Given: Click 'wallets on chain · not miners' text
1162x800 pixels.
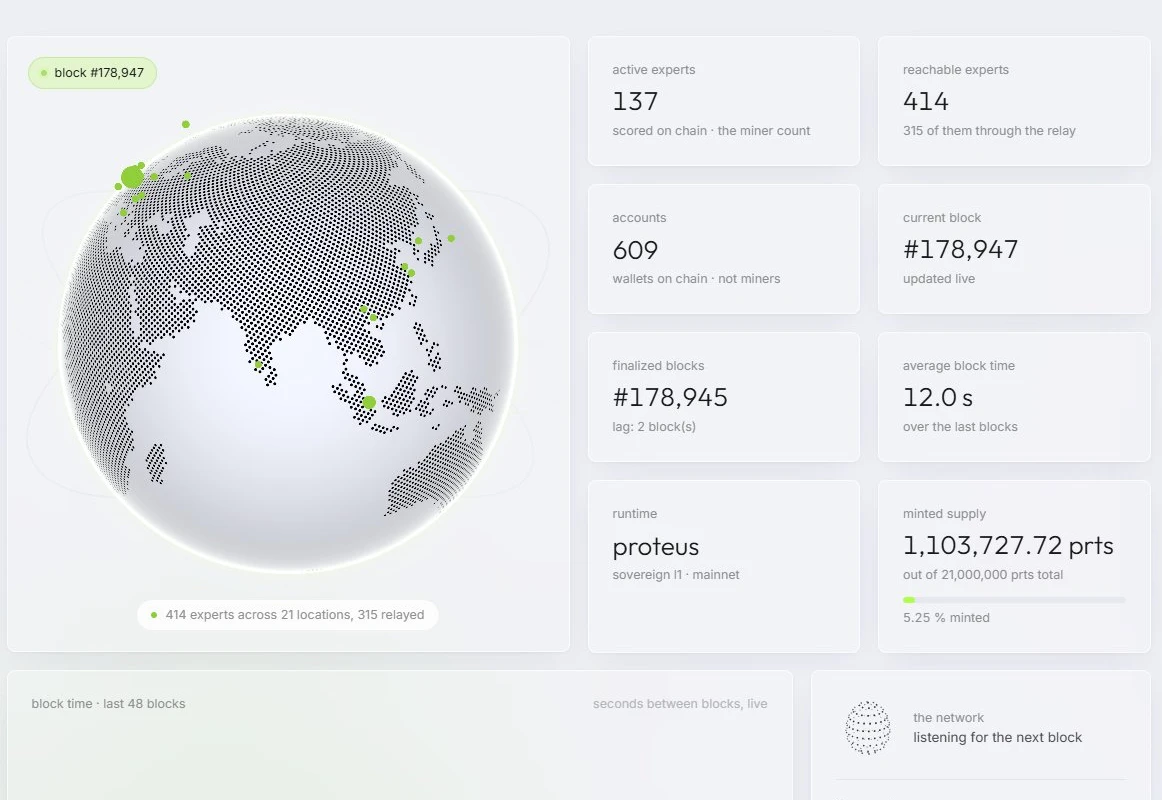Looking at the screenshot, I should (x=696, y=279).
